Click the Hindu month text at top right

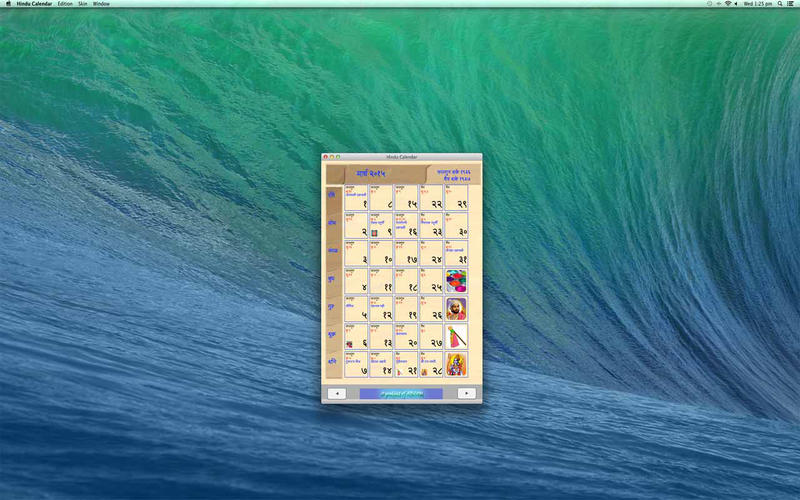click(x=454, y=176)
